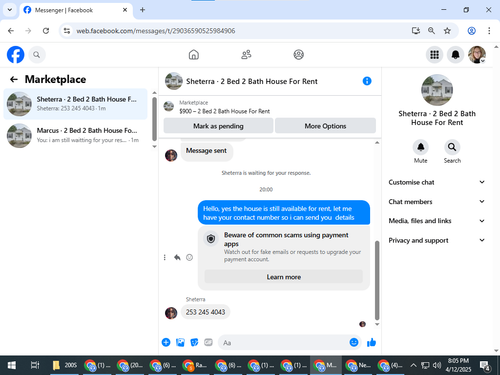This screenshot has height=375, width=500.
Task: Open more actions plus icon in composer
Action: point(166,342)
